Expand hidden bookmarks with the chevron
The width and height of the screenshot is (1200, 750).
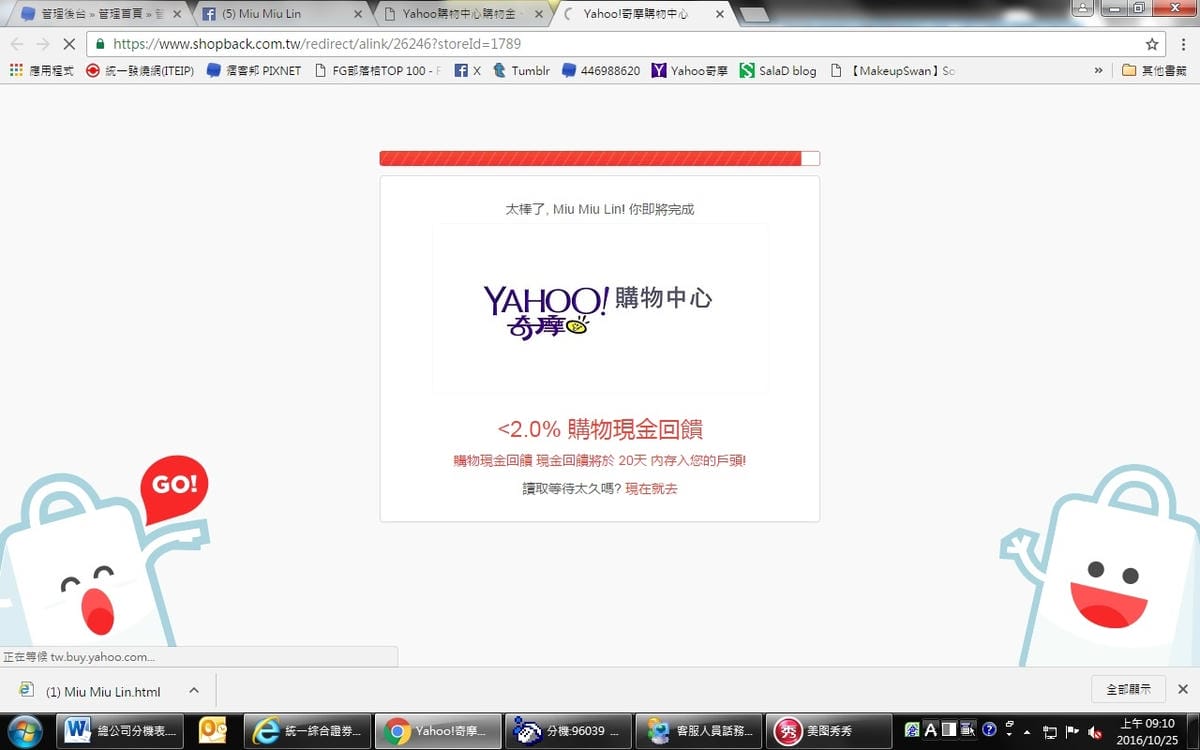click(x=1099, y=71)
